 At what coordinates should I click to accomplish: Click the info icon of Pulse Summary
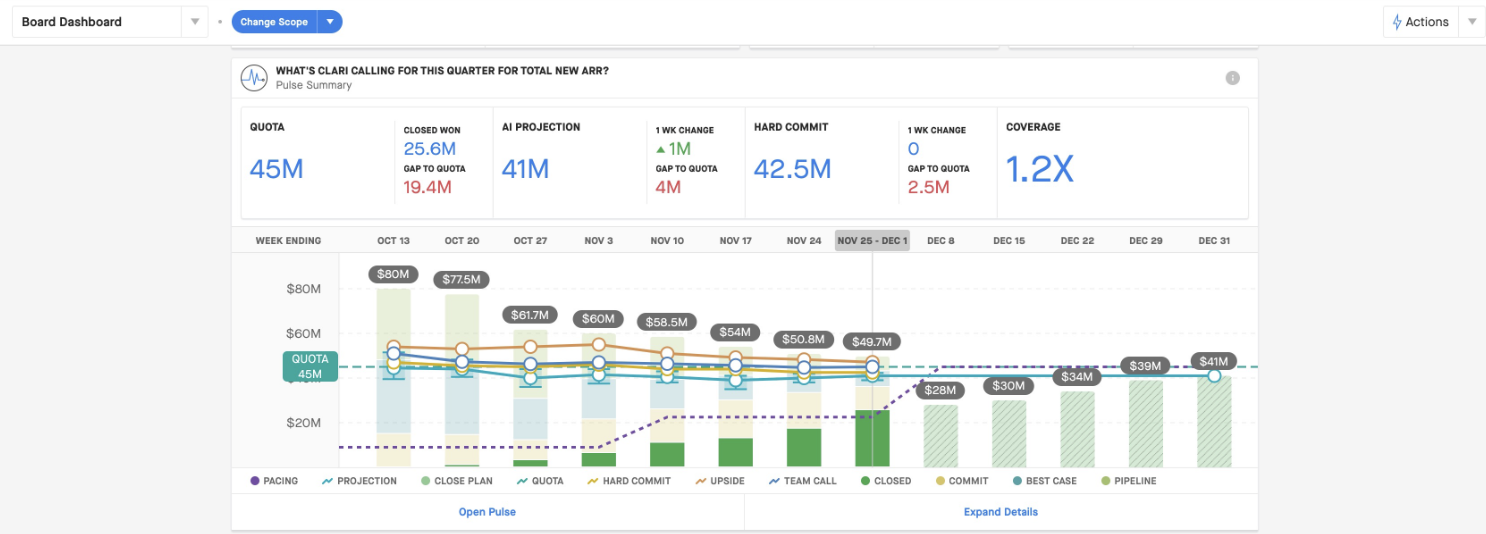1233,78
